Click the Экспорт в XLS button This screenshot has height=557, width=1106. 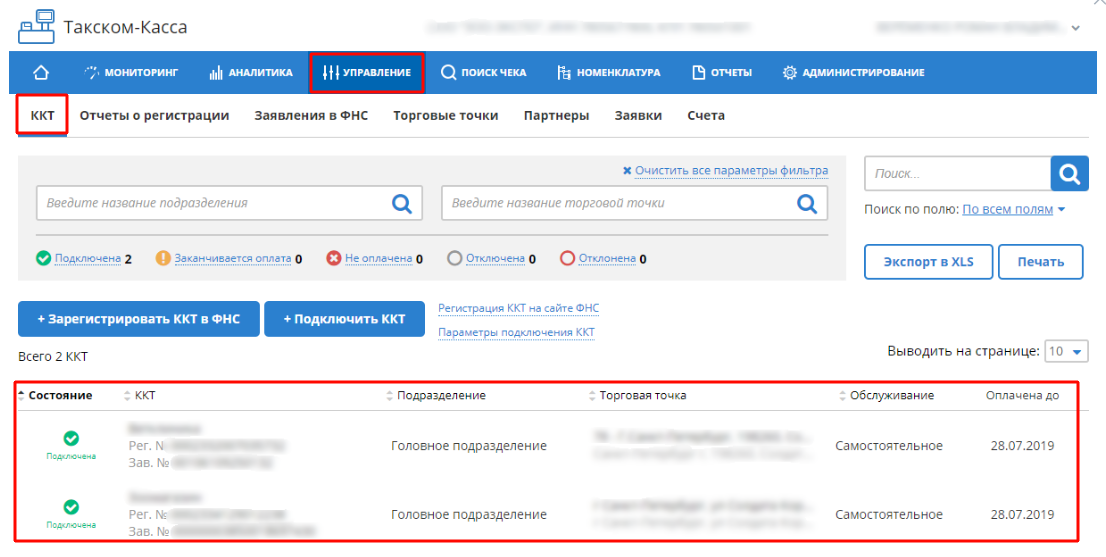(929, 262)
